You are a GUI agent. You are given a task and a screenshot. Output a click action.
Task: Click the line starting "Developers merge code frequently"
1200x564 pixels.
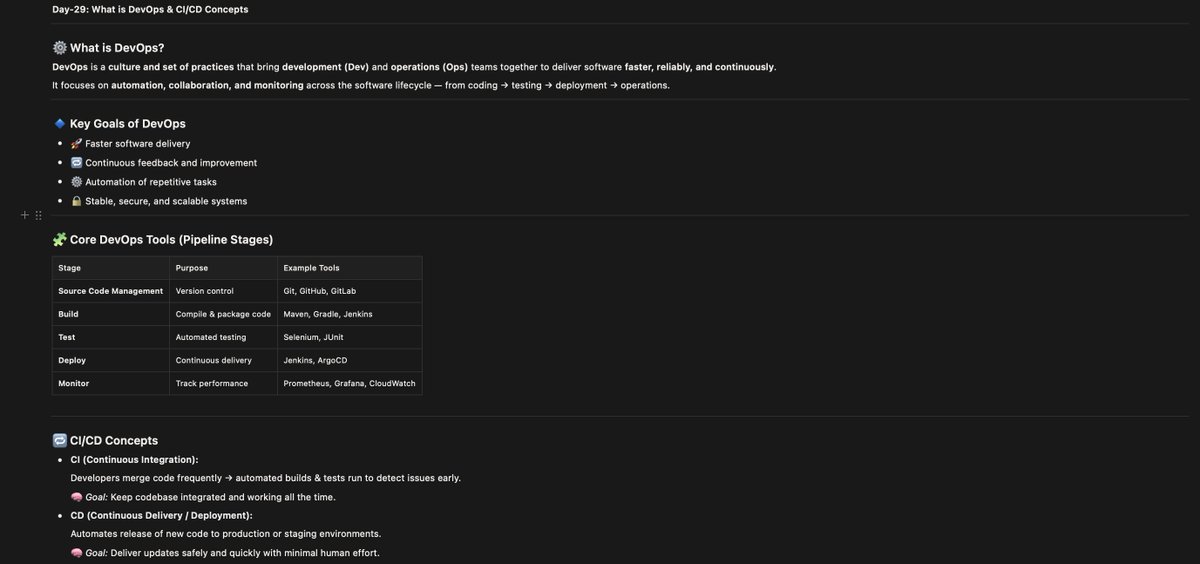tap(265, 478)
